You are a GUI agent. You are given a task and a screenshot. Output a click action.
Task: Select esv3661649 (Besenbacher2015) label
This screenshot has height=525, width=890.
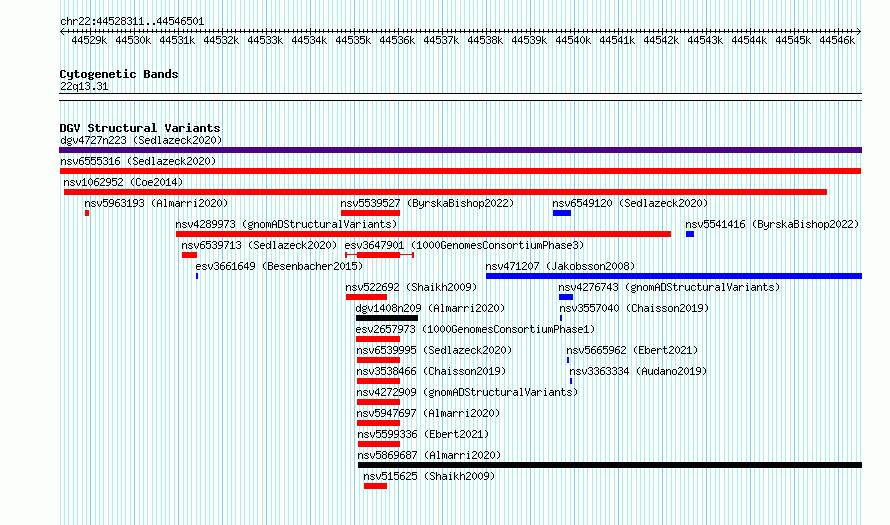click(279, 266)
